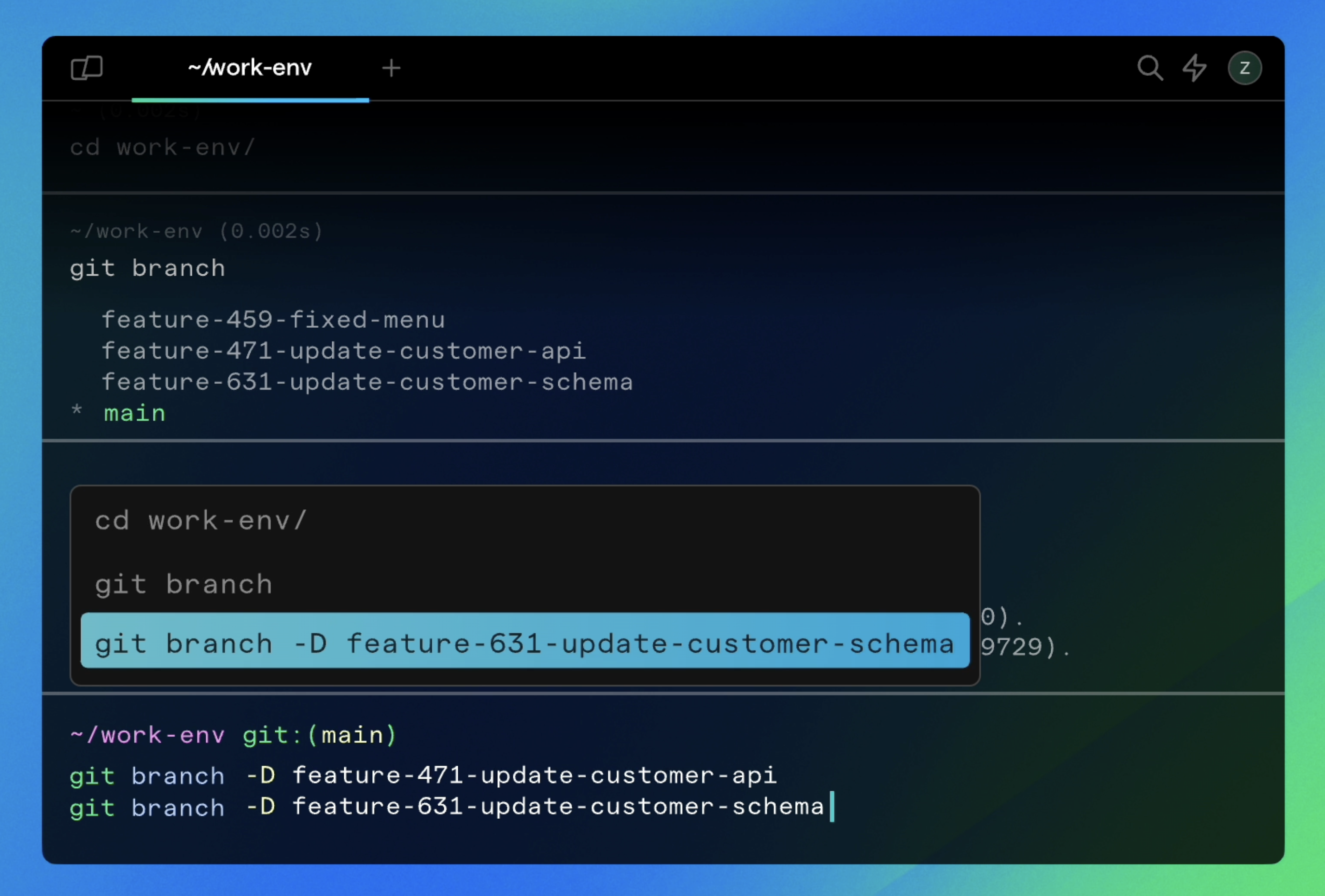Place cursor in feature-471 input line
This screenshot has width=1325, height=896.
click(x=422, y=776)
